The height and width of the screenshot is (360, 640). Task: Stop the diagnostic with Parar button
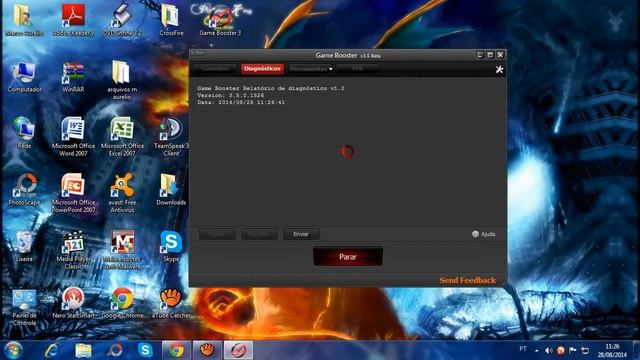coord(348,257)
